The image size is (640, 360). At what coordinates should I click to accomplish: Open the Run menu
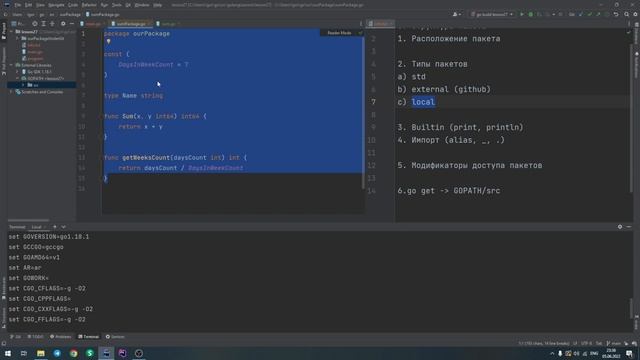[104, 5]
